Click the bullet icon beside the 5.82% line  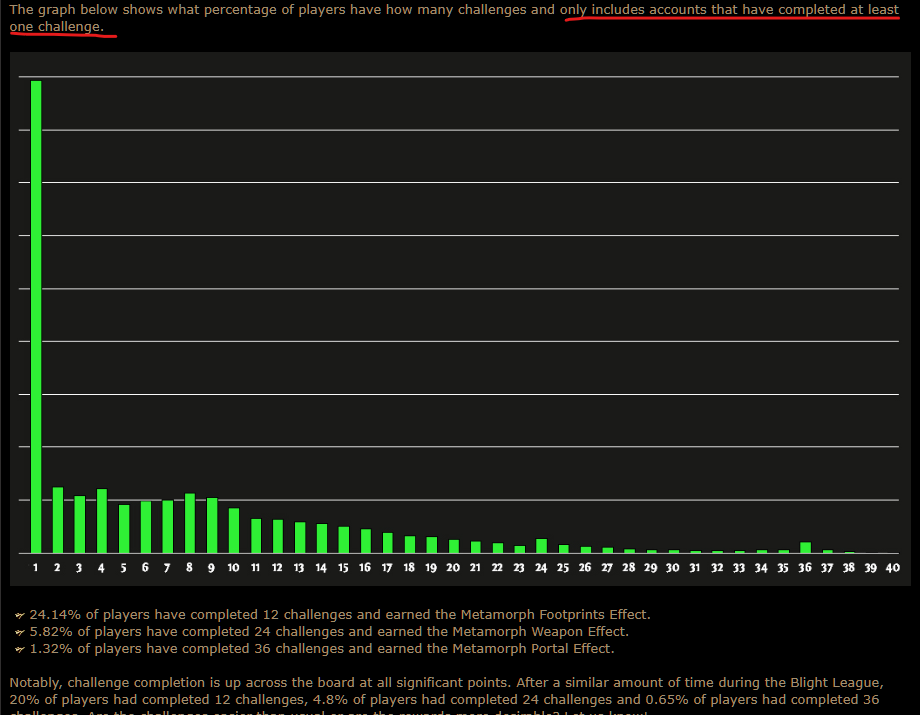[19, 632]
